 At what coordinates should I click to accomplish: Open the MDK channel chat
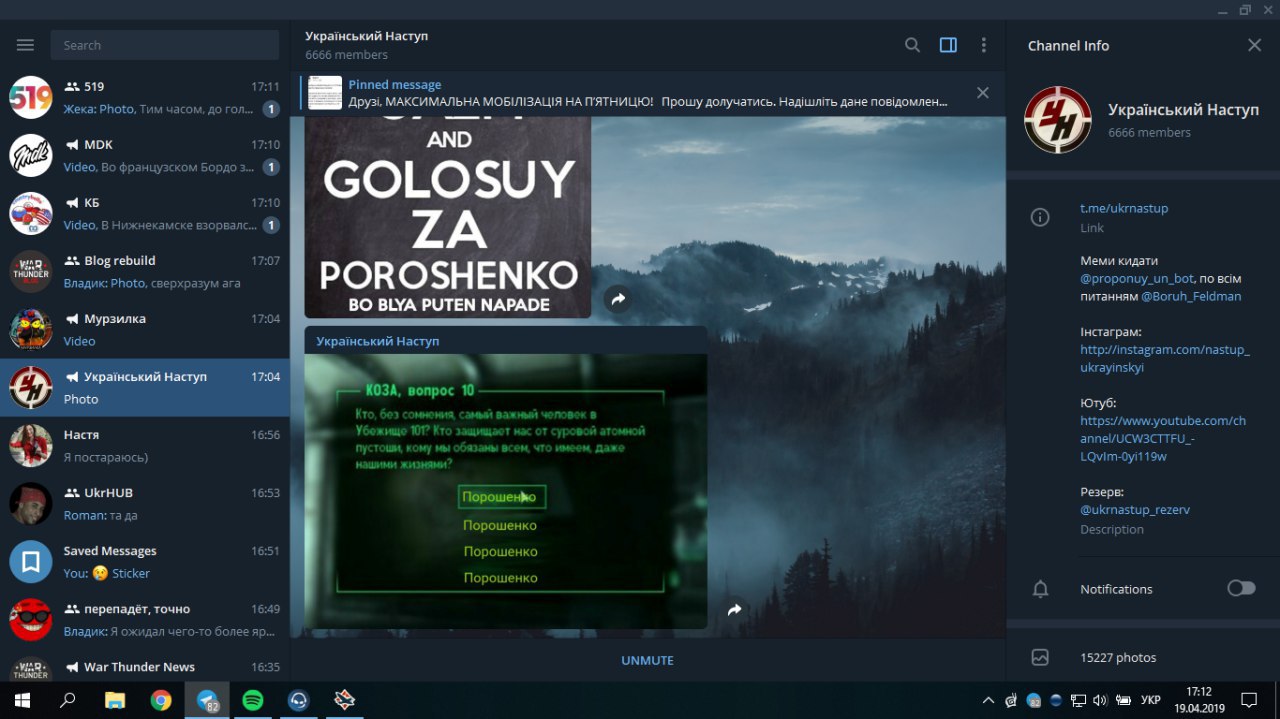[x=145, y=156]
